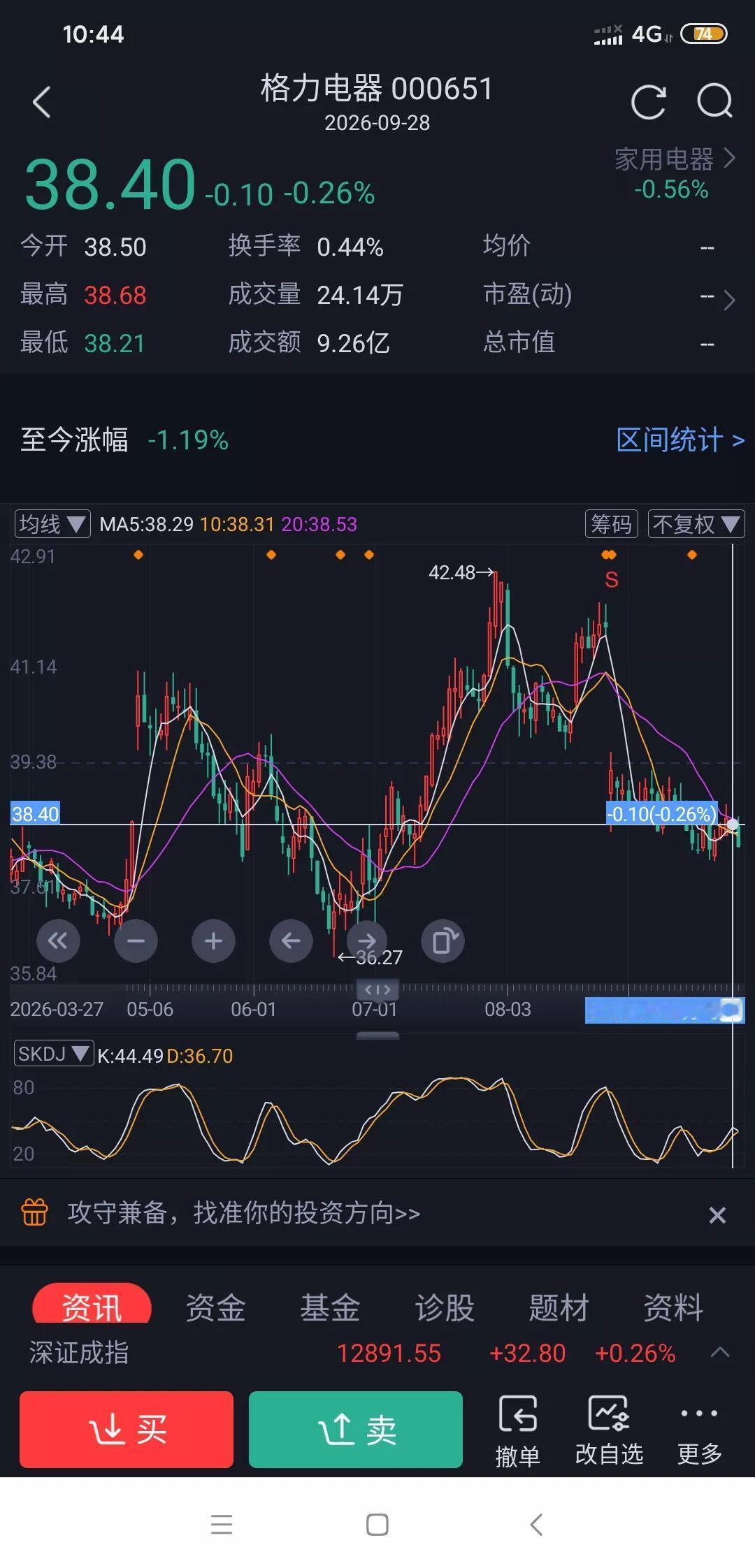Tap the K:44.49 SKDJ value

130,1055
